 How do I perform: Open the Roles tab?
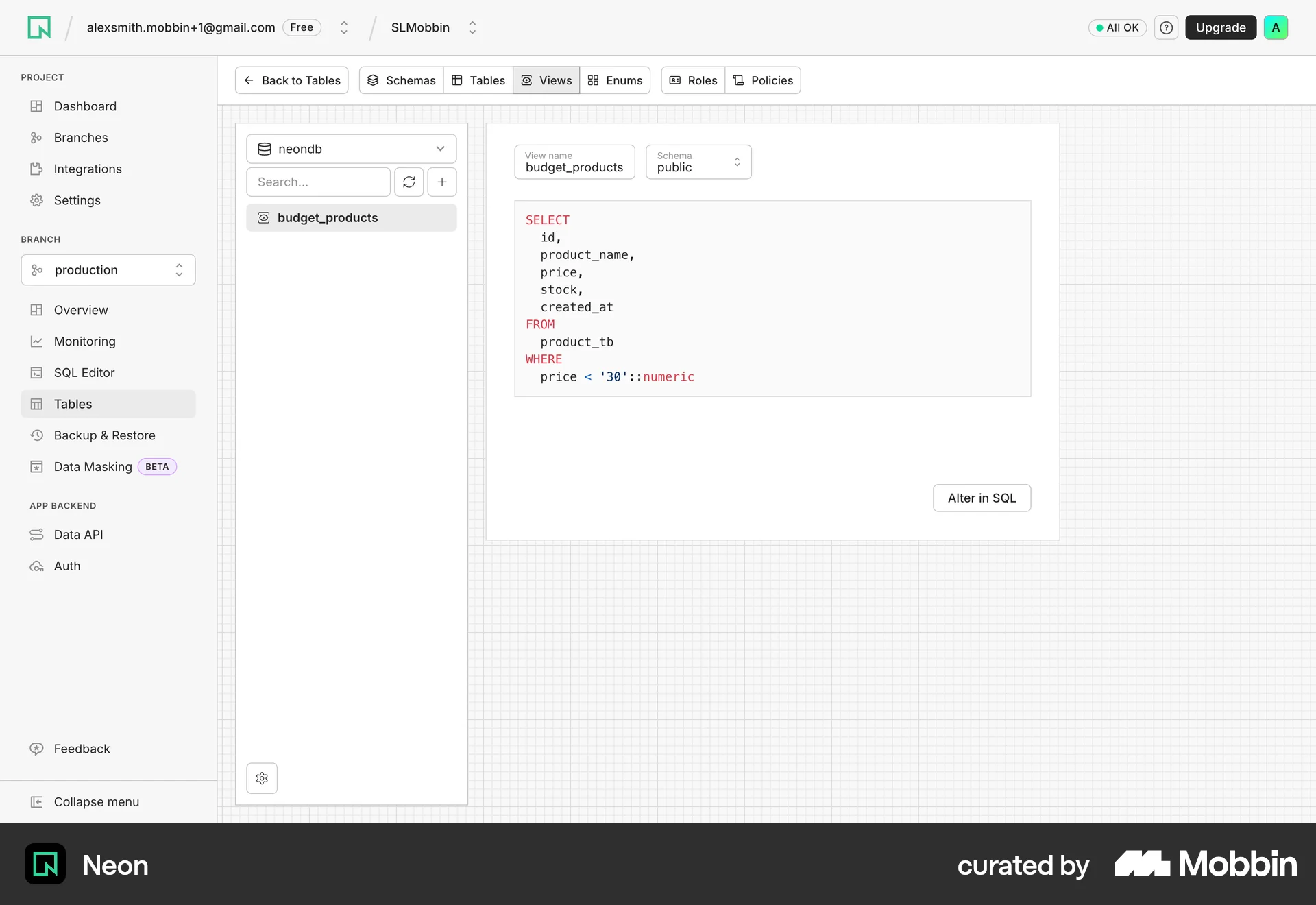click(693, 80)
